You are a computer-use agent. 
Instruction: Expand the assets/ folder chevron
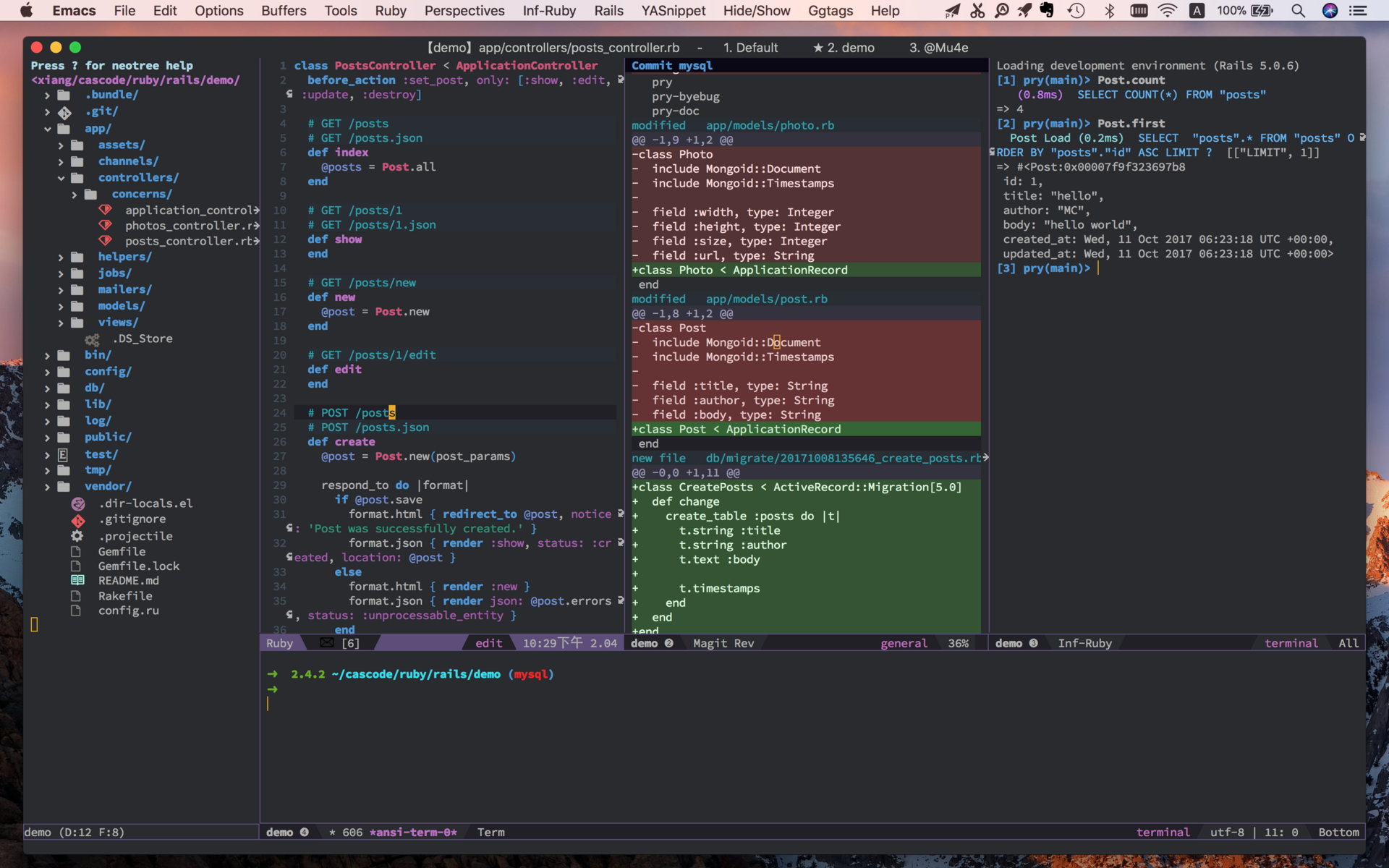tap(61, 145)
